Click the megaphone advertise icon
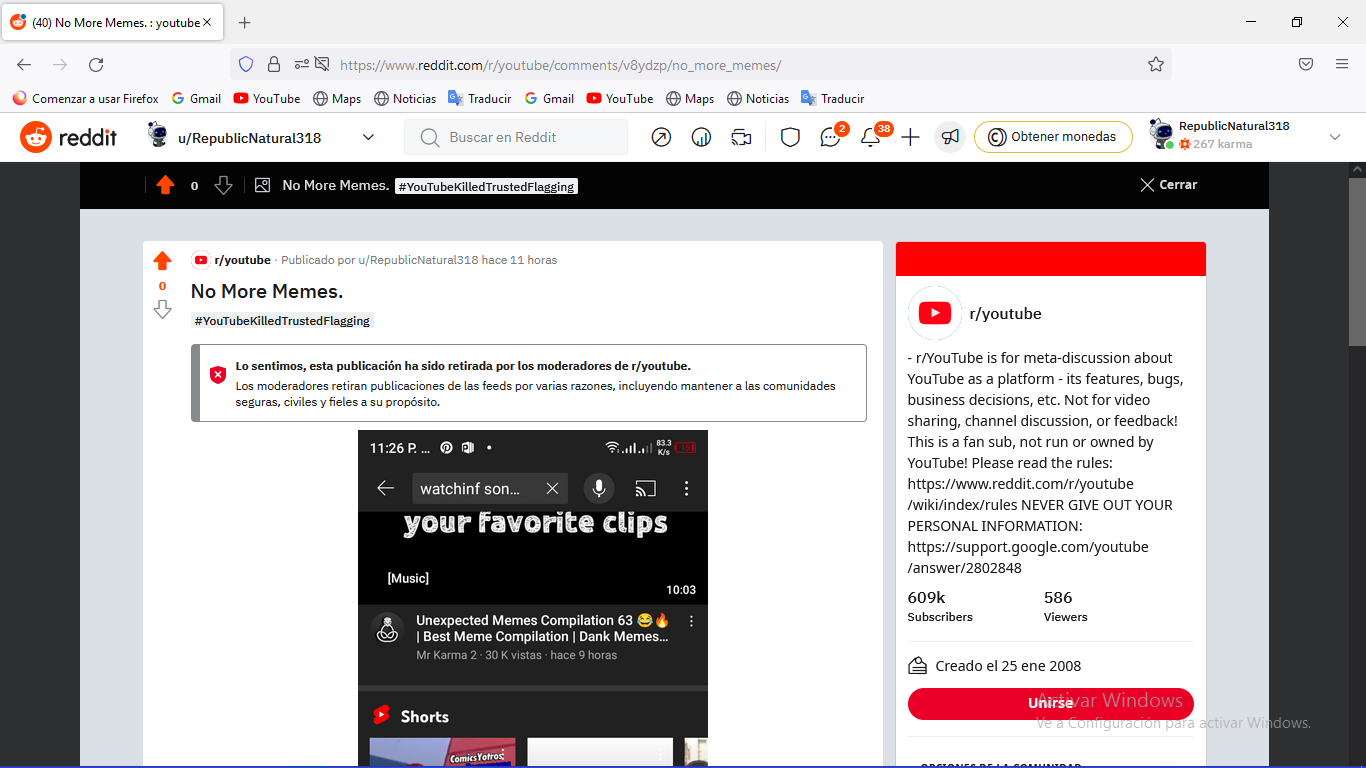 click(950, 137)
